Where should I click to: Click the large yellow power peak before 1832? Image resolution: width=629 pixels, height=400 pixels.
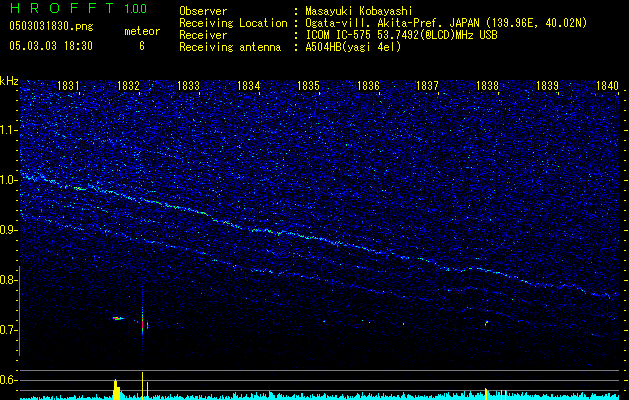pyautogui.click(x=116, y=390)
